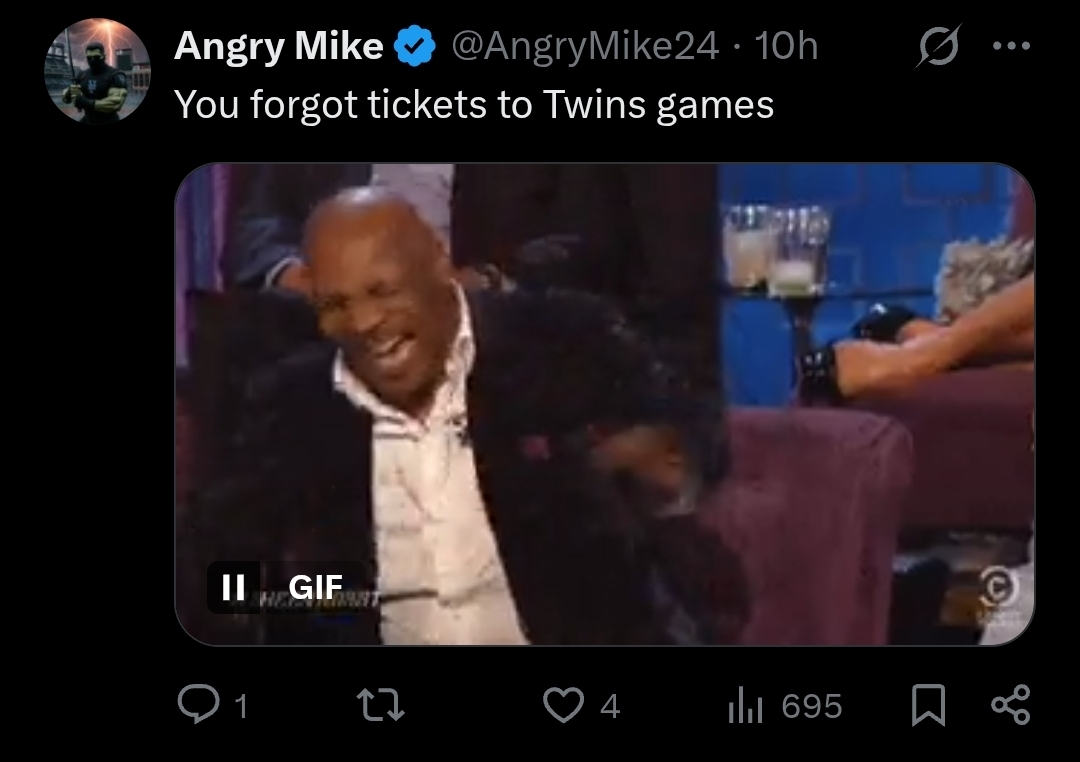Click the GIF label badge
The image size is (1080, 762).
pyautogui.click(x=315, y=587)
